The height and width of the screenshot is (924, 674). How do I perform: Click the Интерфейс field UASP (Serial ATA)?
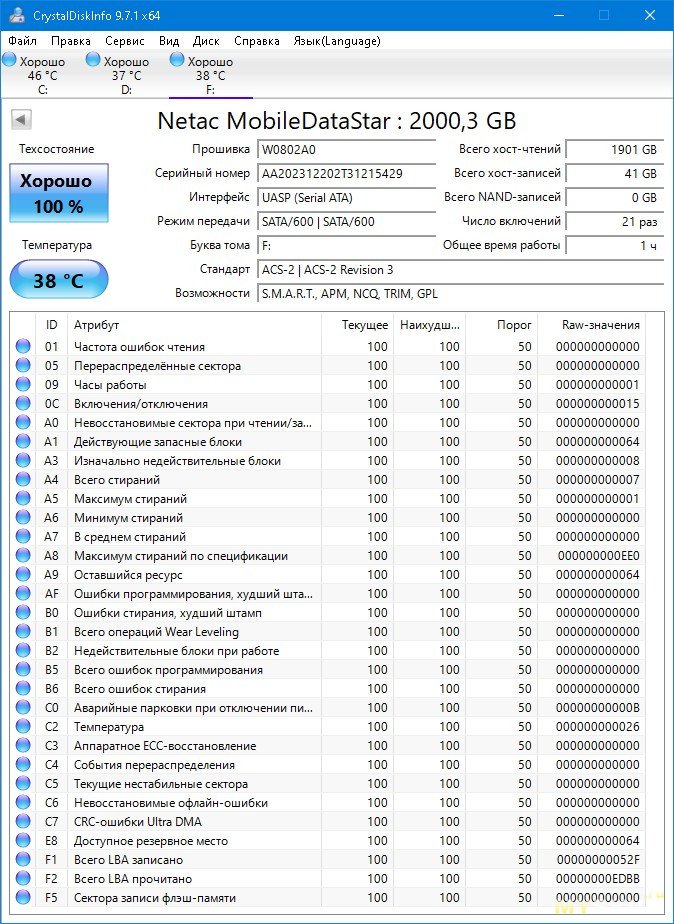[x=346, y=197]
